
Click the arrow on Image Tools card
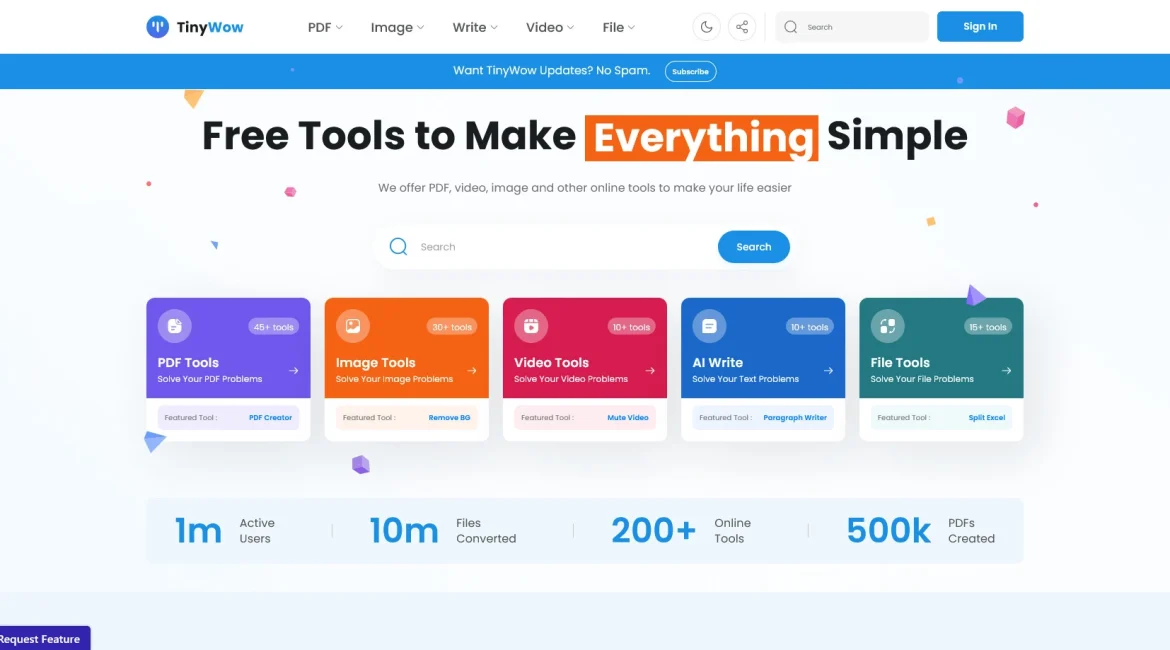pyautogui.click(x=472, y=370)
